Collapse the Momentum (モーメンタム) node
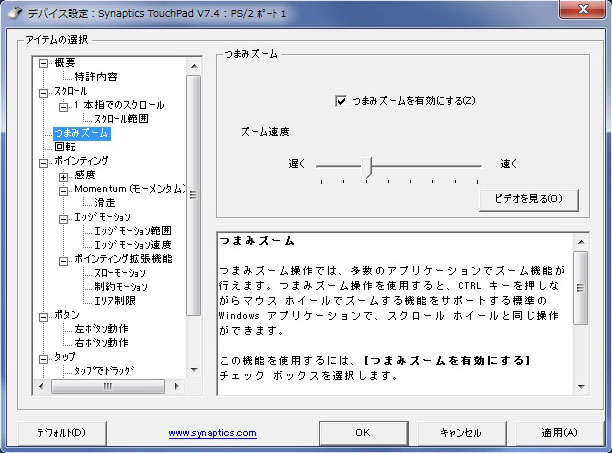The height and width of the screenshot is (453, 612). [x=63, y=191]
